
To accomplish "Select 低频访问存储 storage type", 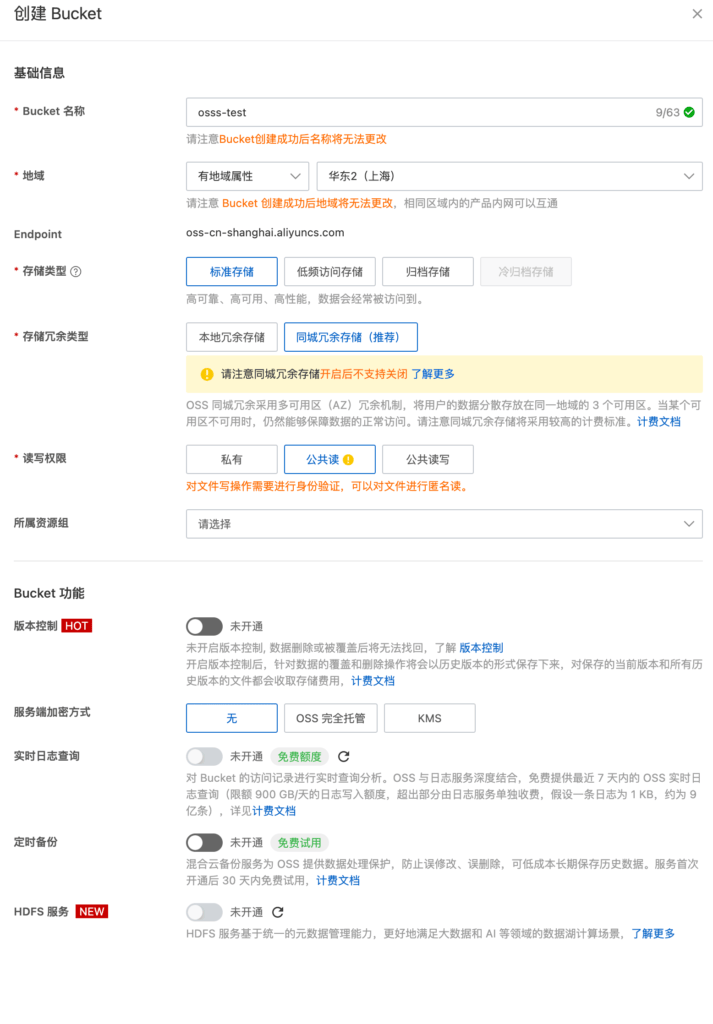I will click(x=330, y=272).
